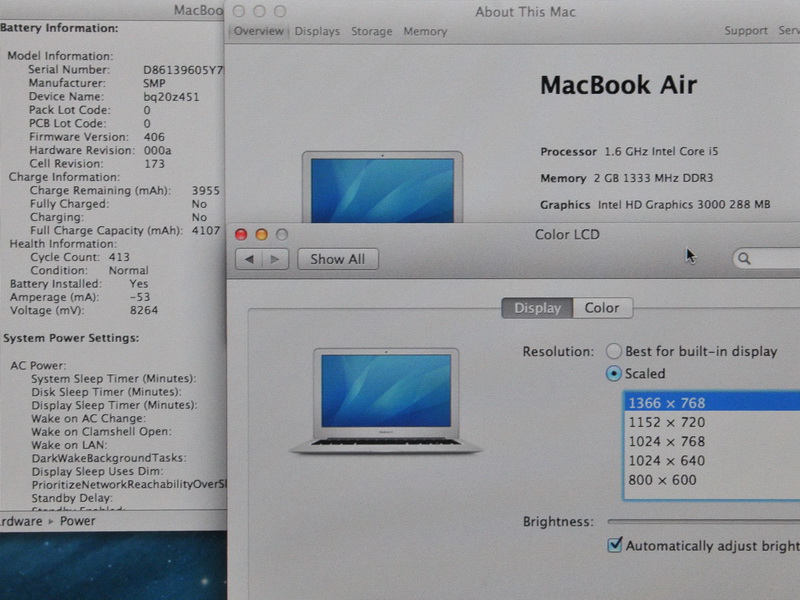This screenshot has height=600, width=800.
Task: Click the MacBook Air title in About This Mac
Action: coord(618,85)
